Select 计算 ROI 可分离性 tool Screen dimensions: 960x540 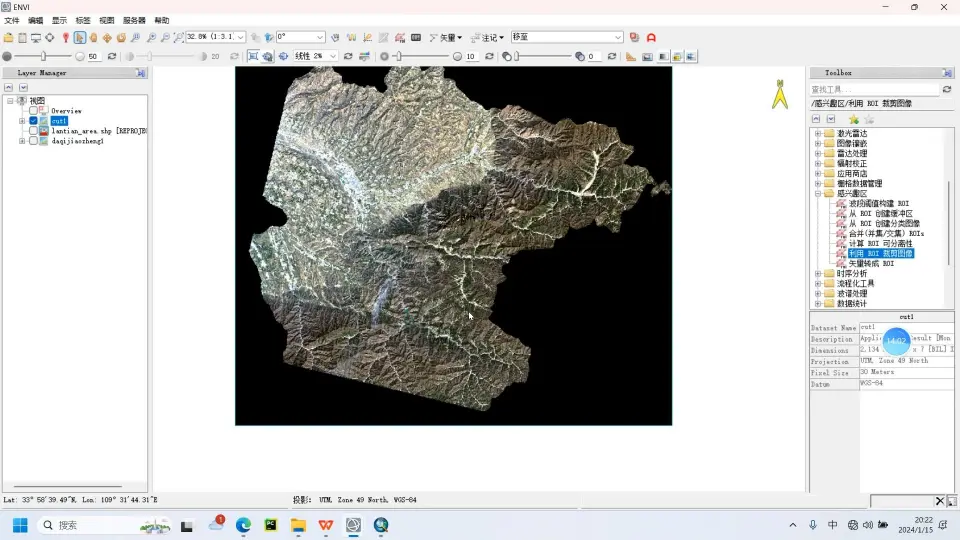coord(880,244)
